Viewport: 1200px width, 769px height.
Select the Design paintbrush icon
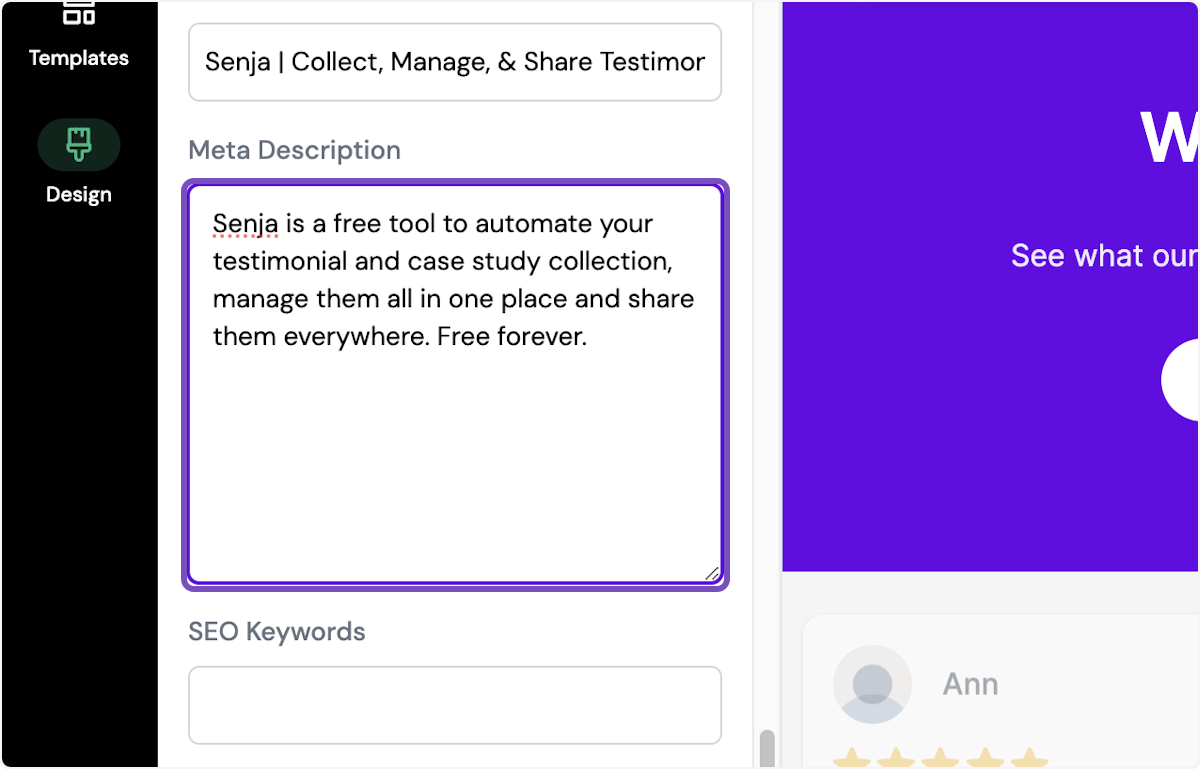(x=78, y=144)
